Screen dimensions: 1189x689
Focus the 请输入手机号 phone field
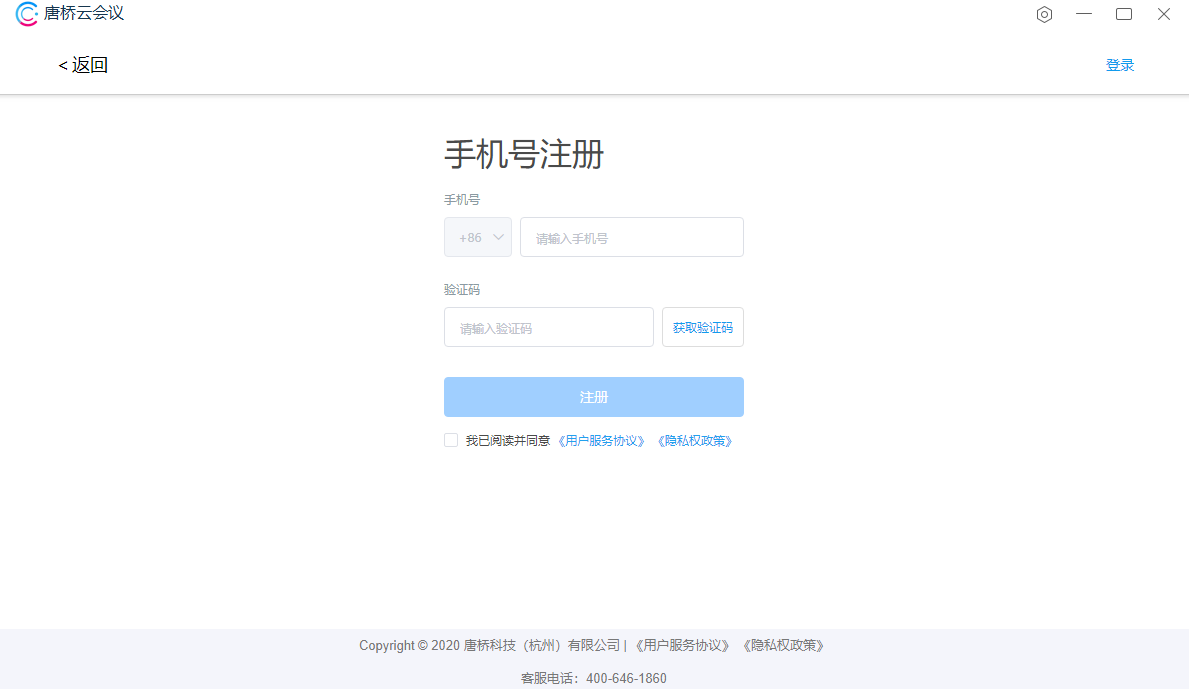click(x=631, y=237)
